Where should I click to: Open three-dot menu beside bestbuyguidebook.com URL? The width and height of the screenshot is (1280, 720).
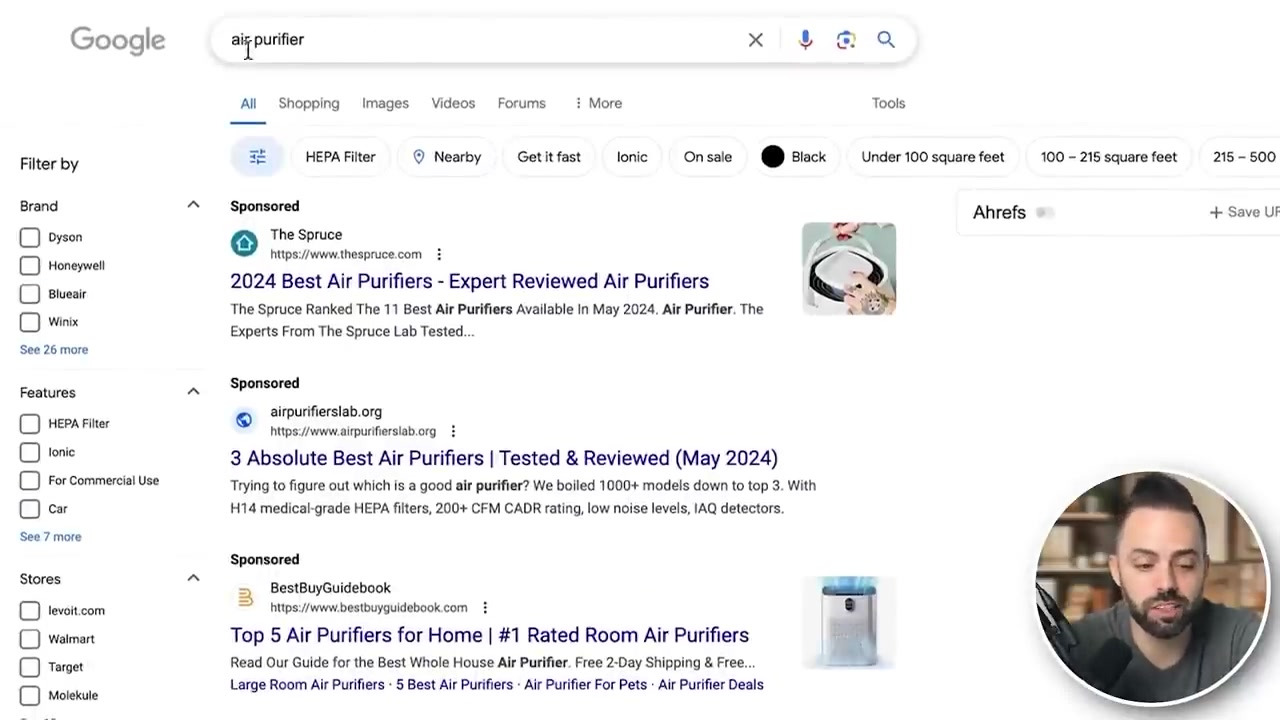tap(485, 608)
